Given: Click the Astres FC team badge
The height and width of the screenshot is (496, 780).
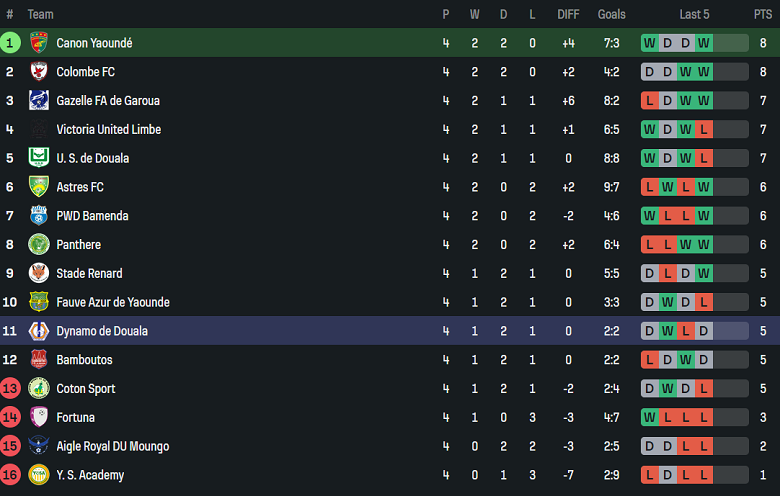Looking at the screenshot, I should click(x=39, y=187).
